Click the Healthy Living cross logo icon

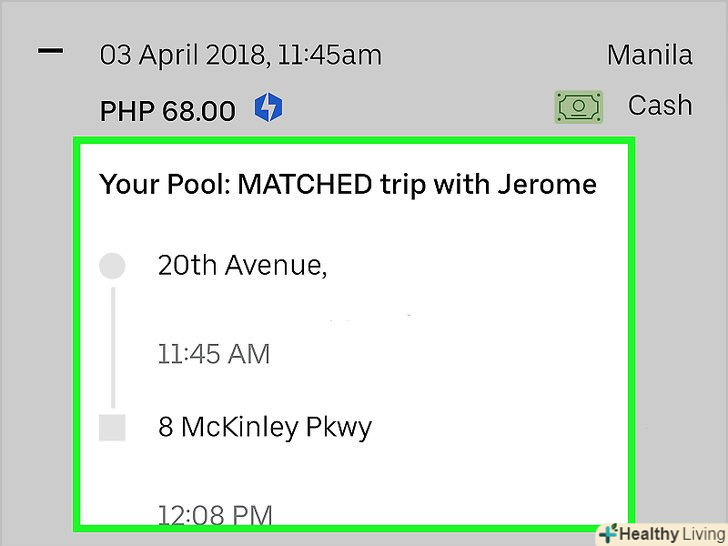pyautogui.click(x=605, y=533)
